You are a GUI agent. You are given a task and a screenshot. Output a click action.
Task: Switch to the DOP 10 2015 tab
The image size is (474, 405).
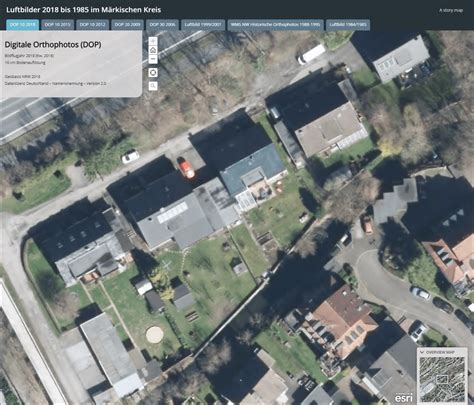[57, 25]
